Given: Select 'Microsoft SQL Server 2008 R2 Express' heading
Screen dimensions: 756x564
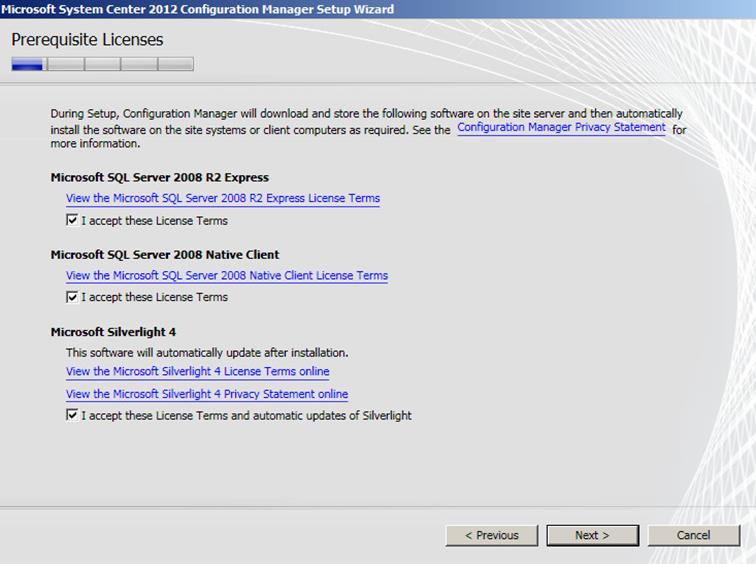Looking at the screenshot, I should click(x=160, y=177).
